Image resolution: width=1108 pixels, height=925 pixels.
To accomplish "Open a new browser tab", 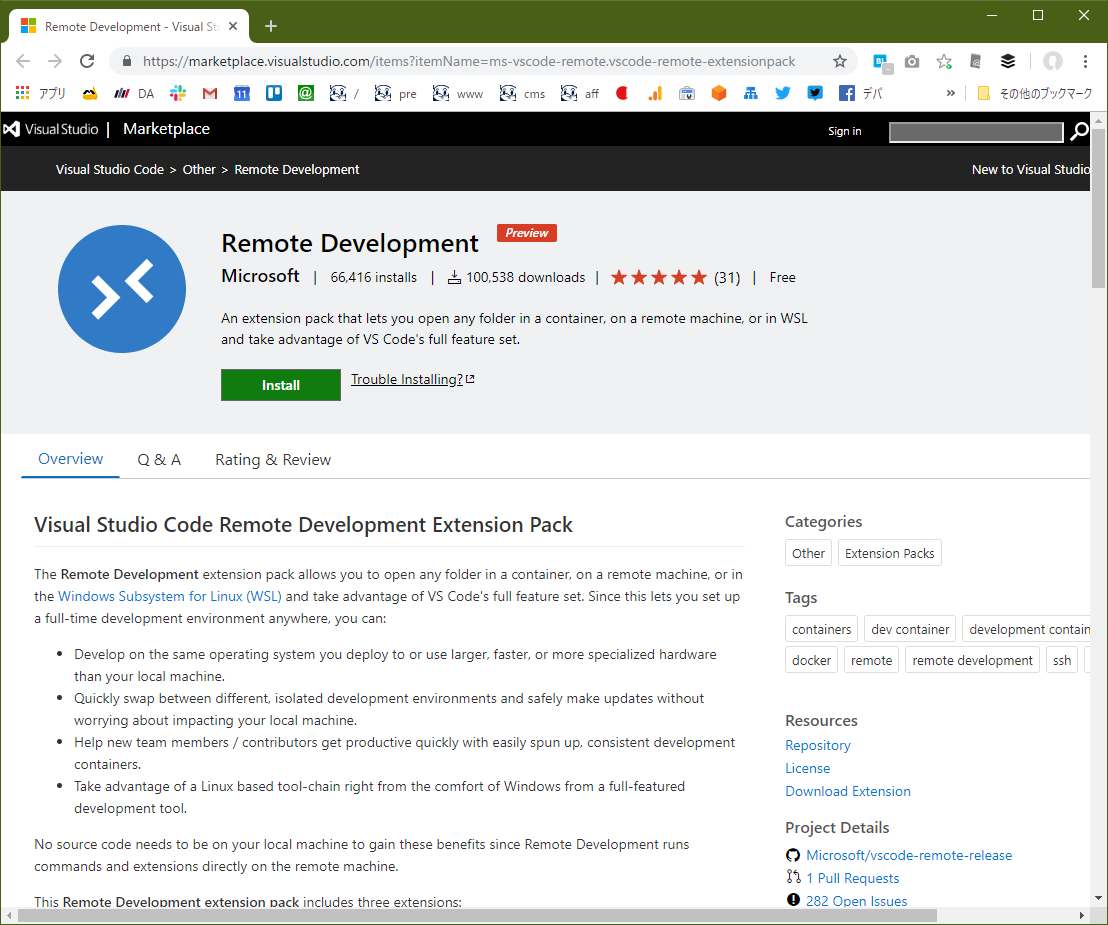I will 271,27.
